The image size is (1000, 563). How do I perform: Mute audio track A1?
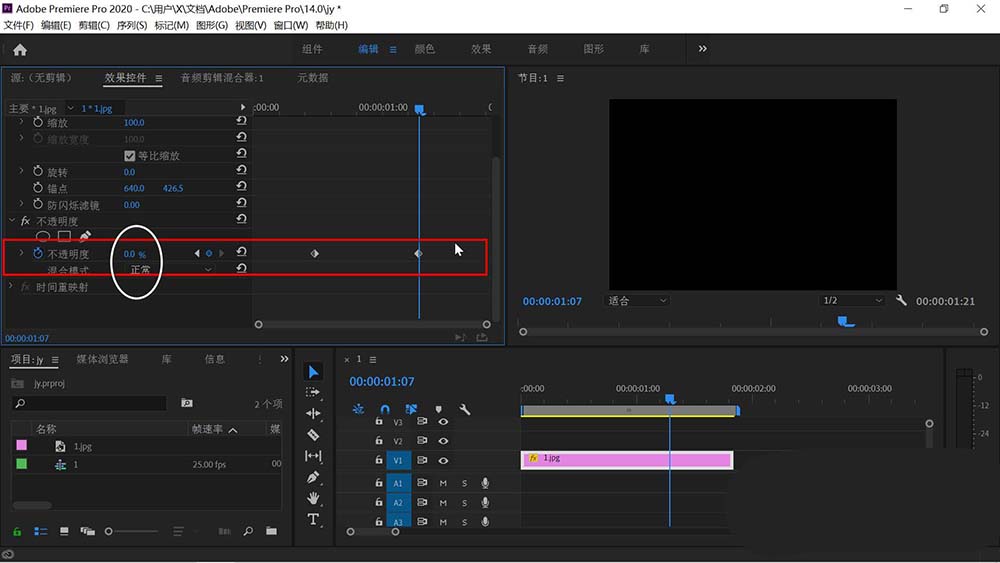pos(443,483)
